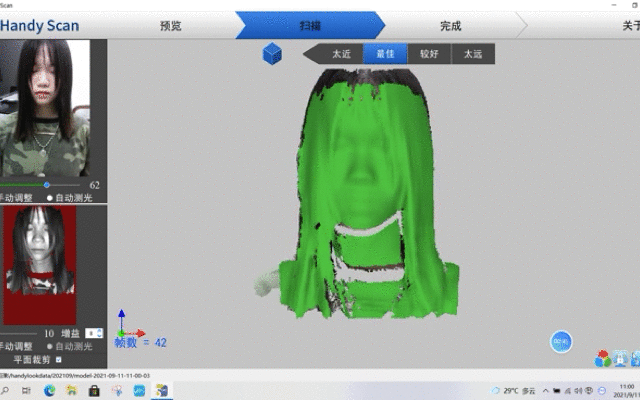The image size is (640, 400).
Task: Click the Handy Scan app taskbar icon
Action: pyautogui.click(x=161, y=390)
